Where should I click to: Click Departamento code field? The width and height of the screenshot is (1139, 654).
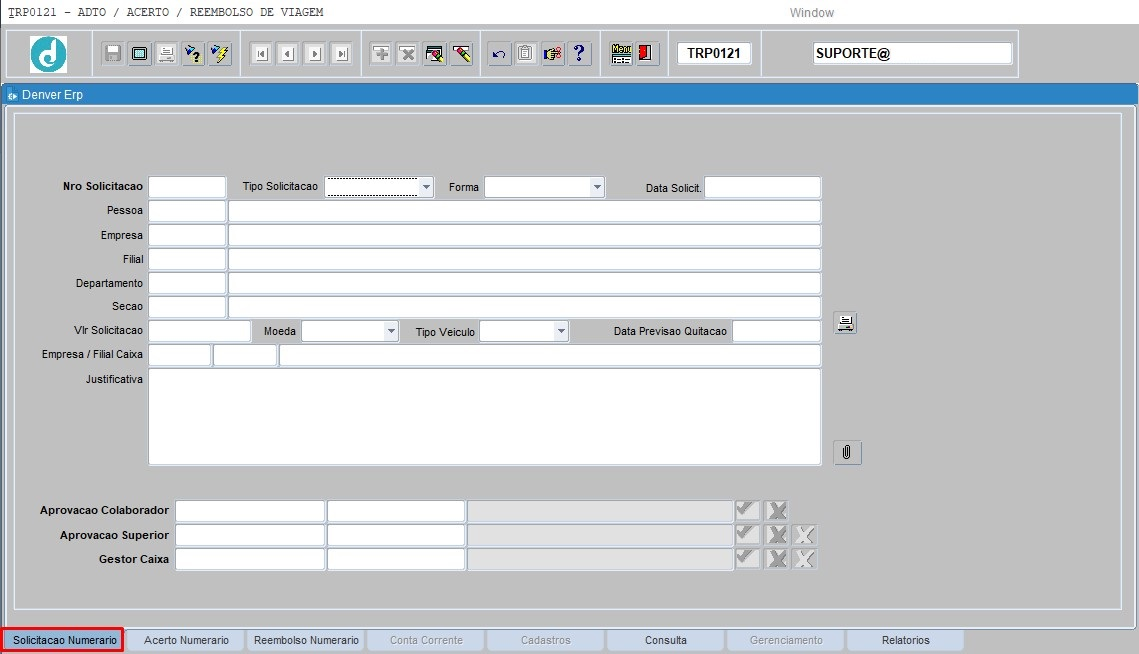click(x=187, y=283)
